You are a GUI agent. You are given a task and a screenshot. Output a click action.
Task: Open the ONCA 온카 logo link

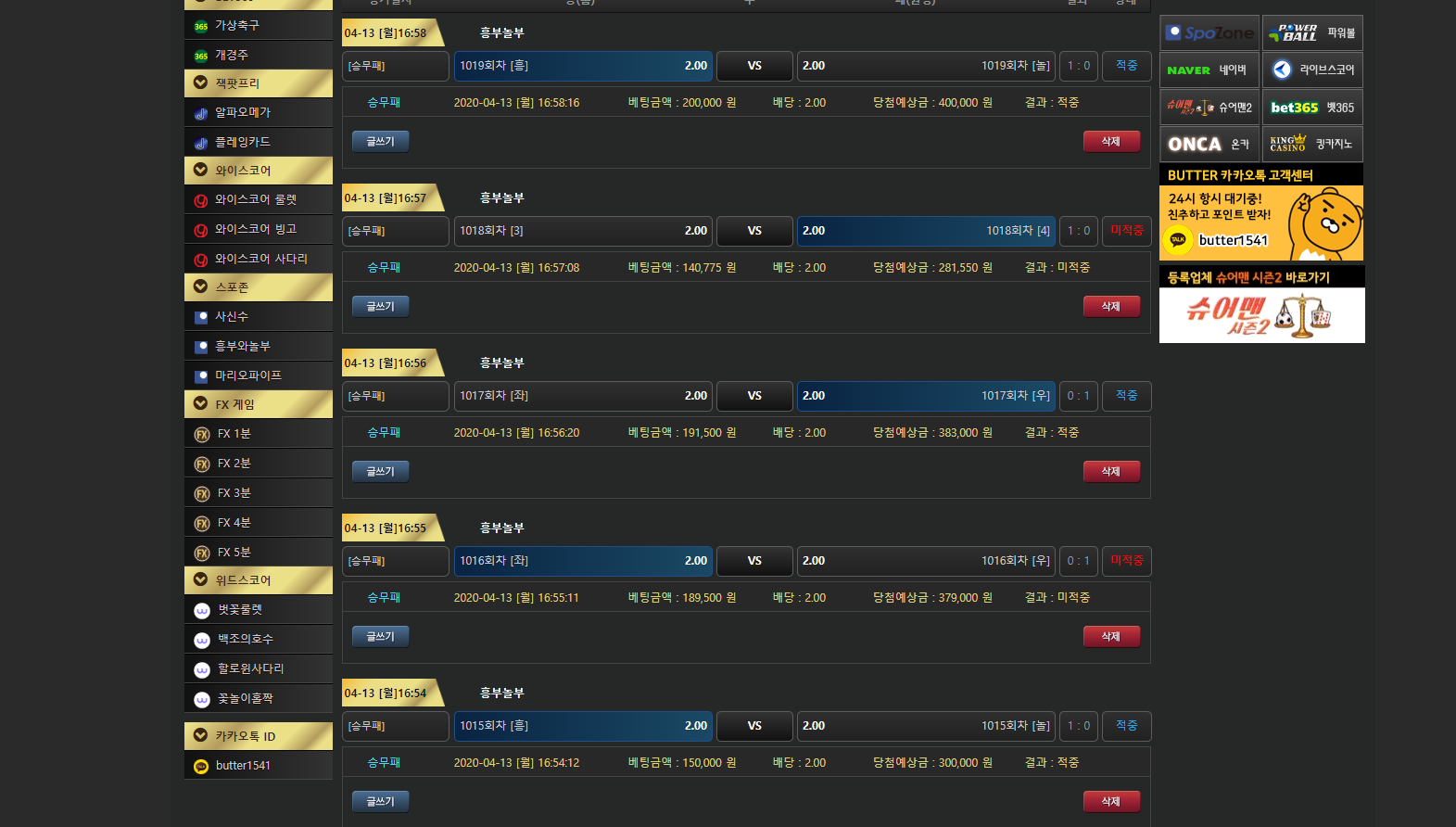1209,145
